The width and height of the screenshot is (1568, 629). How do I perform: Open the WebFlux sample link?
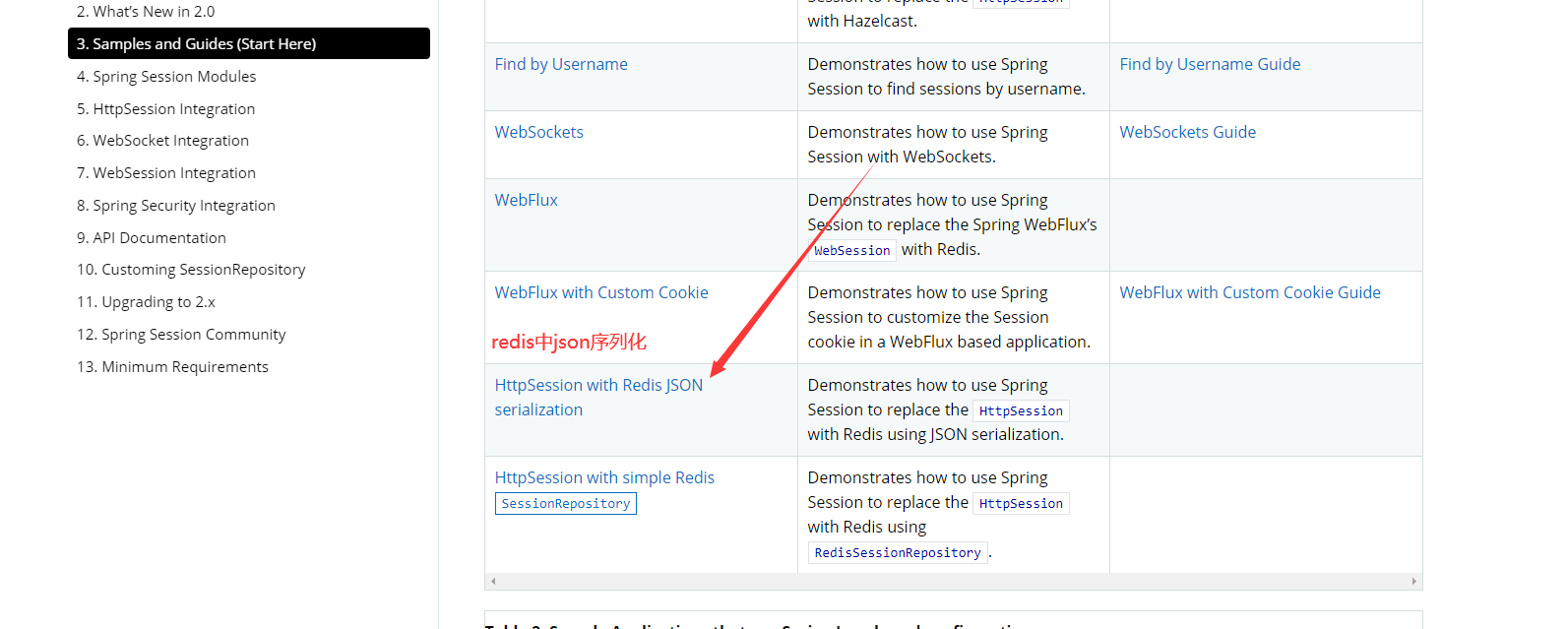click(x=526, y=200)
